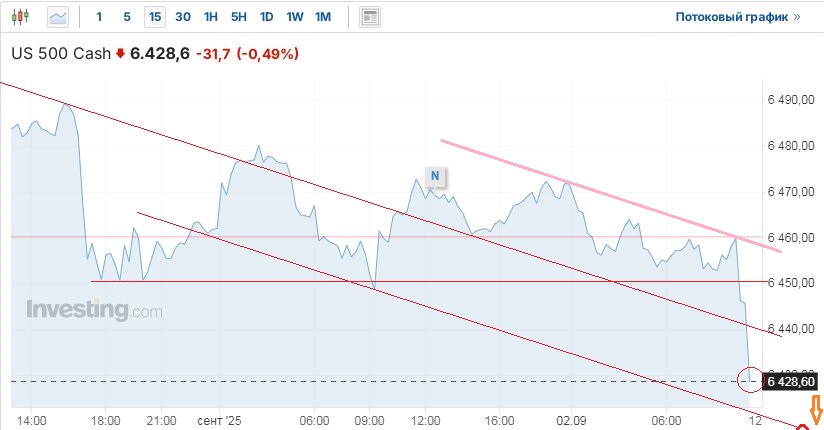Viewport: 824px width, 430px height.
Task: Select the 5 minute timeframe
Action: click(x=126, y=17)
